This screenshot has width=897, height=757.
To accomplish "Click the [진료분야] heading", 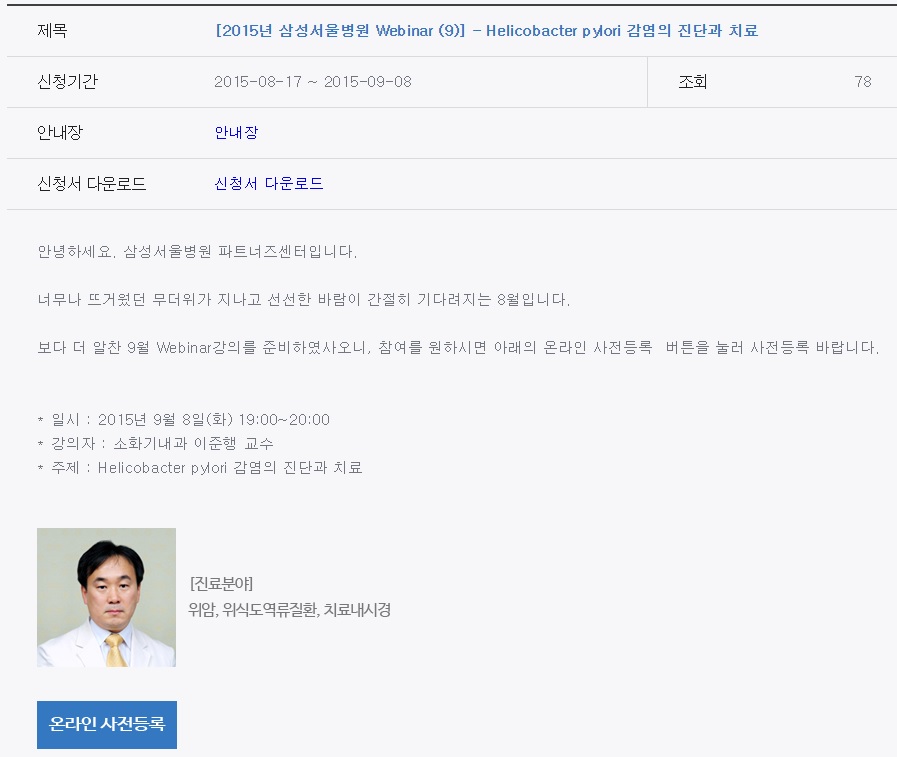I will pyautogui.click(x=221, y=584).
